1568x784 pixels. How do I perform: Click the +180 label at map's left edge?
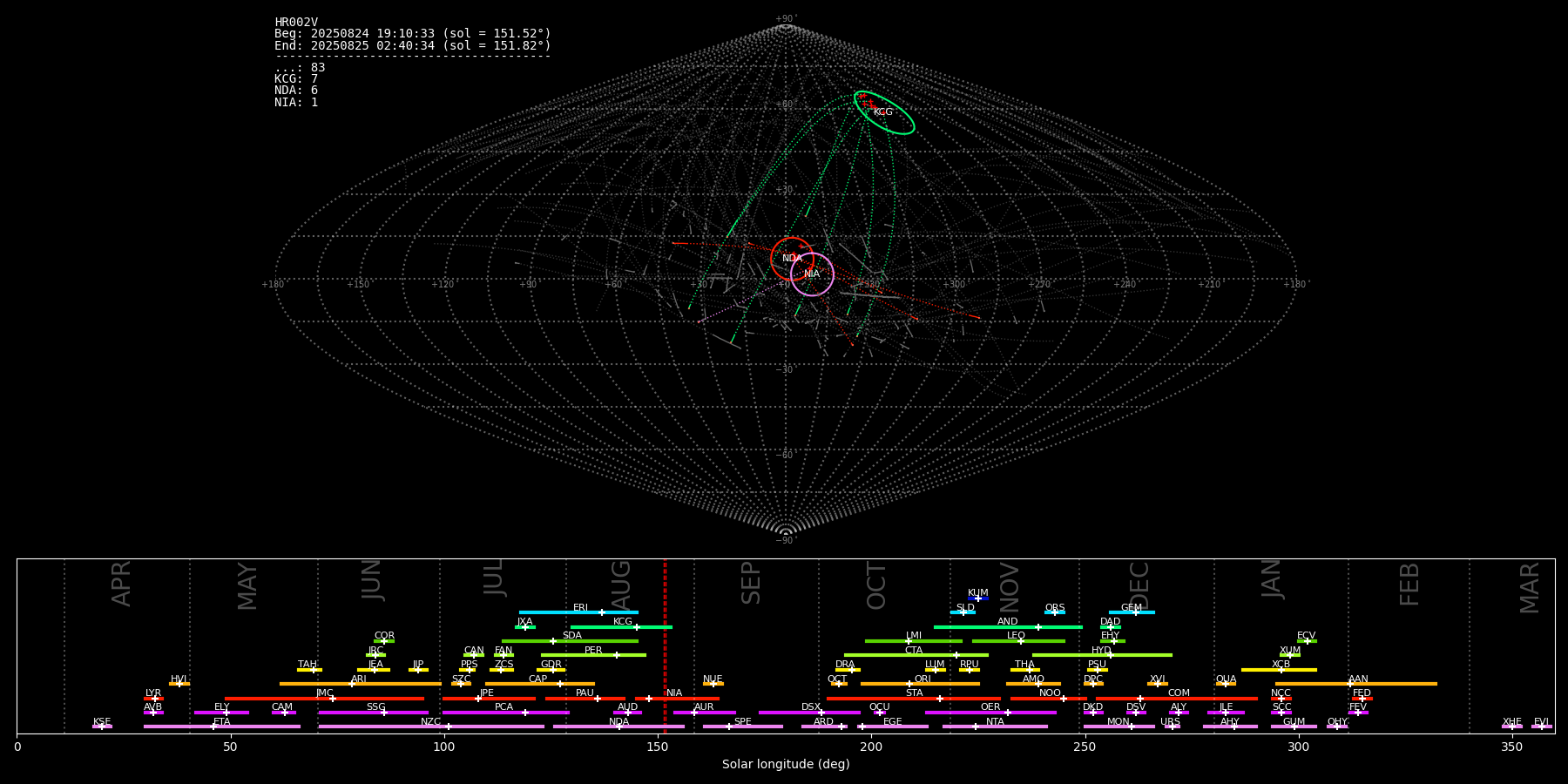point(273,285)
